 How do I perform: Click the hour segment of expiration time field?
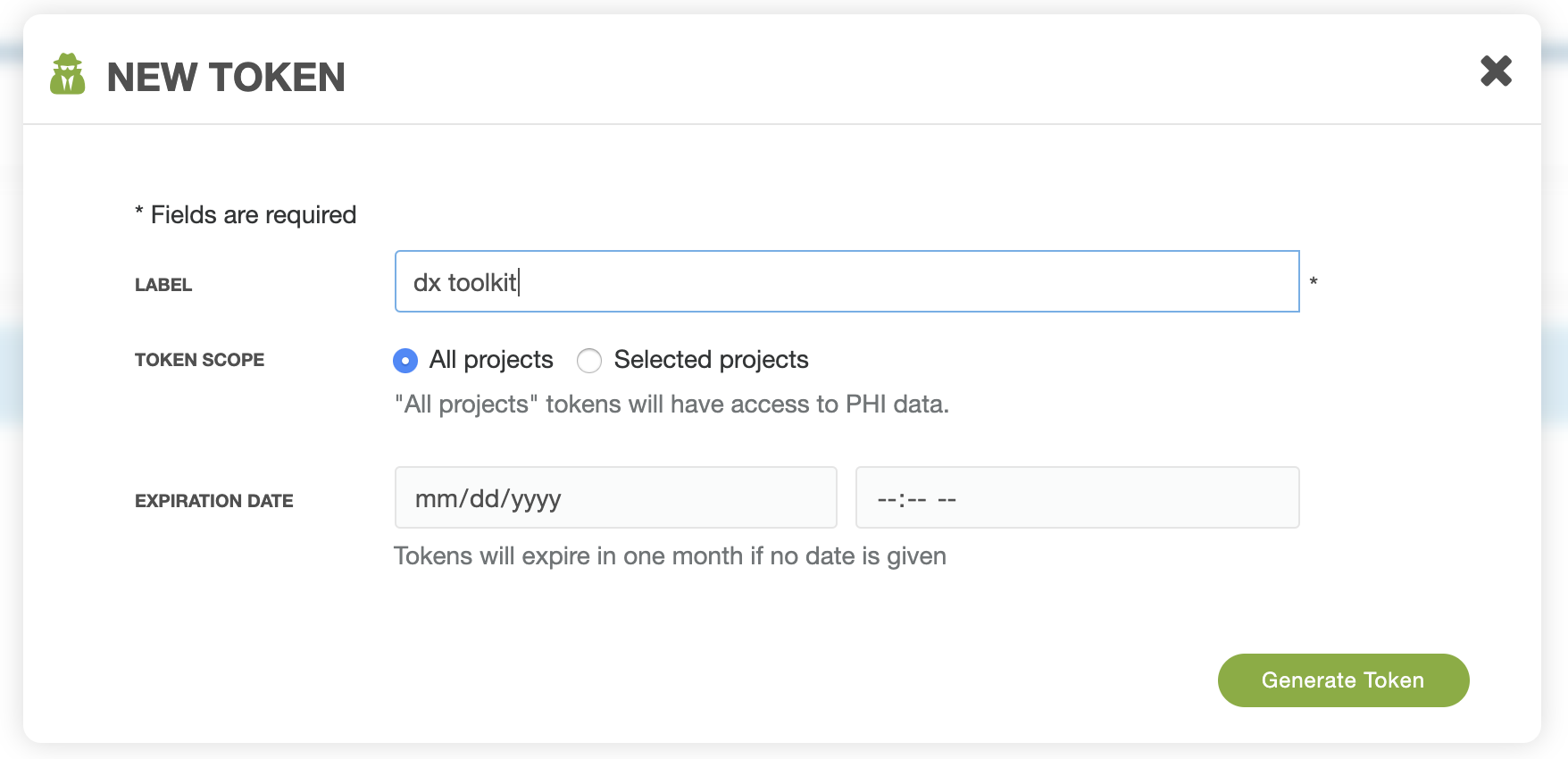point(888,499)
